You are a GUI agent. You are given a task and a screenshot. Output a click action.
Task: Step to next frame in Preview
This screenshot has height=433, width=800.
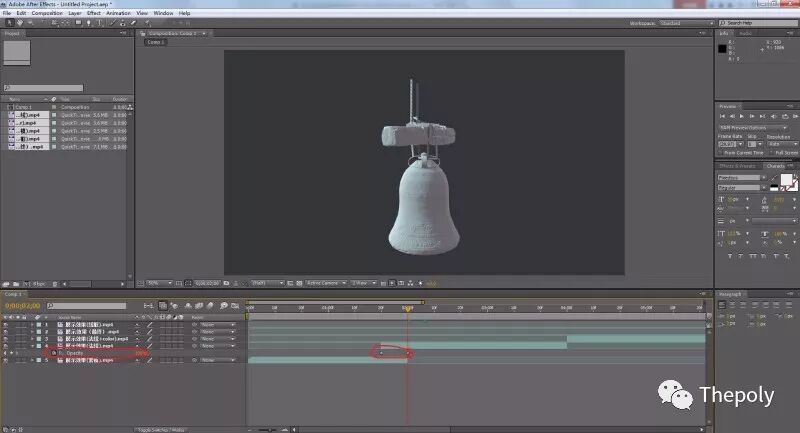(752, 116)
